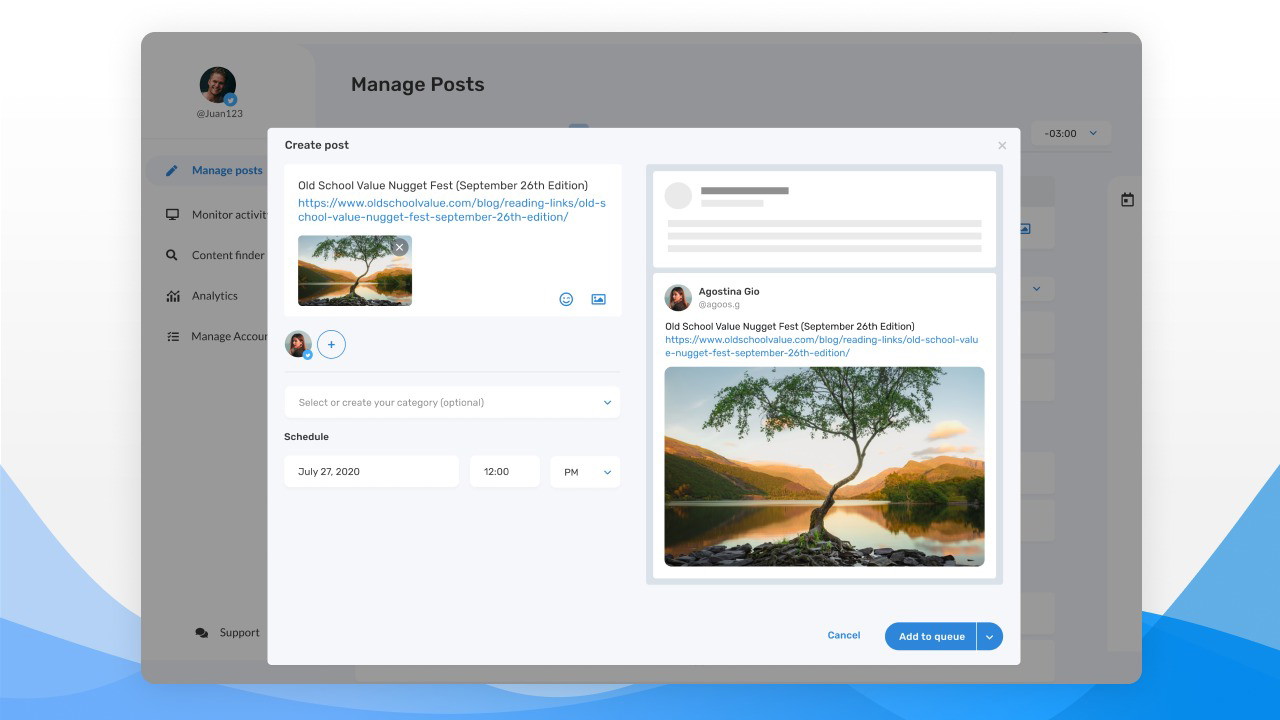Expand the Add to queue options arrow
The width and height of the screenshot is (1280, 720).
click(x=990, y=637)
